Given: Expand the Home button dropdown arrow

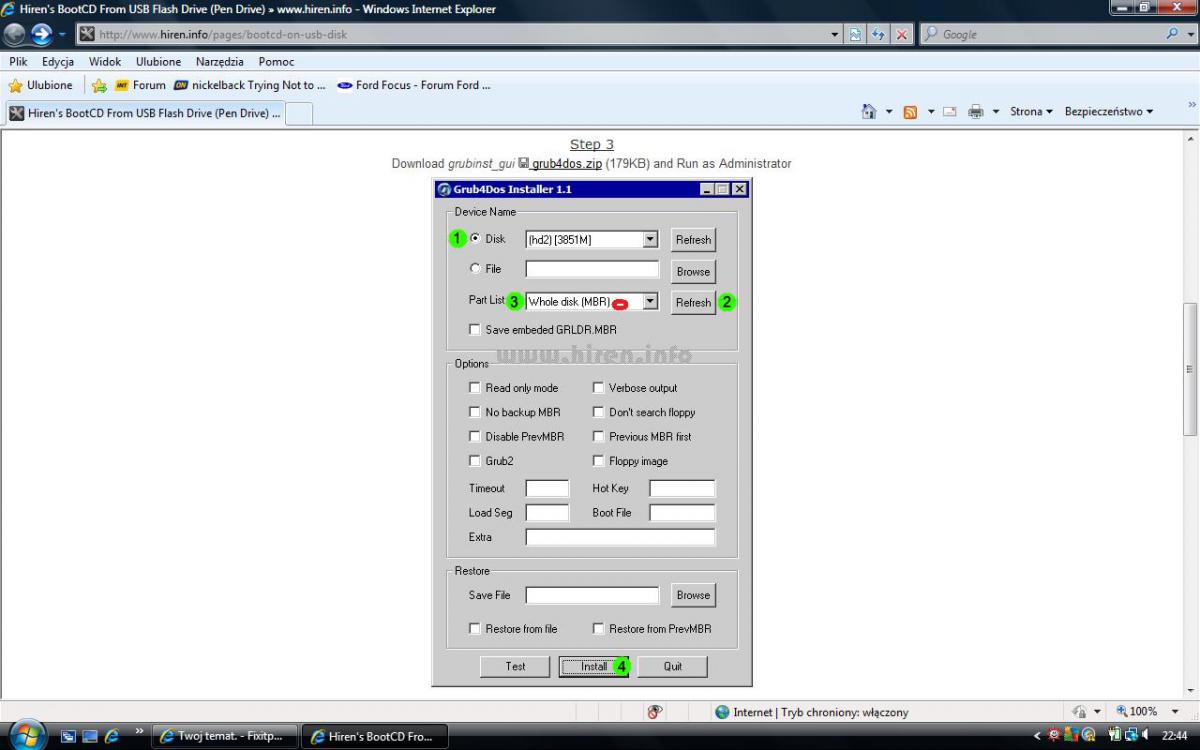Looking at the screenshot, I should point(888,112).
